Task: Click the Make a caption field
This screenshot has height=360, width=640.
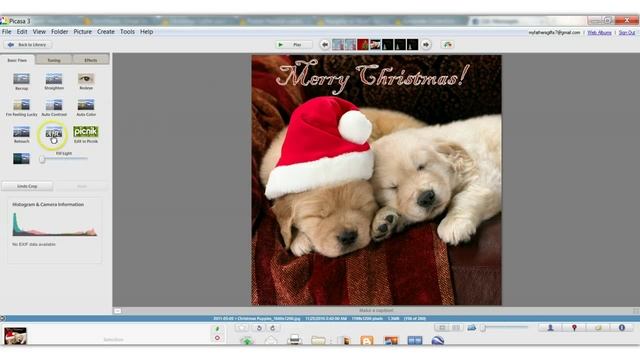Action: coord(376,311)
